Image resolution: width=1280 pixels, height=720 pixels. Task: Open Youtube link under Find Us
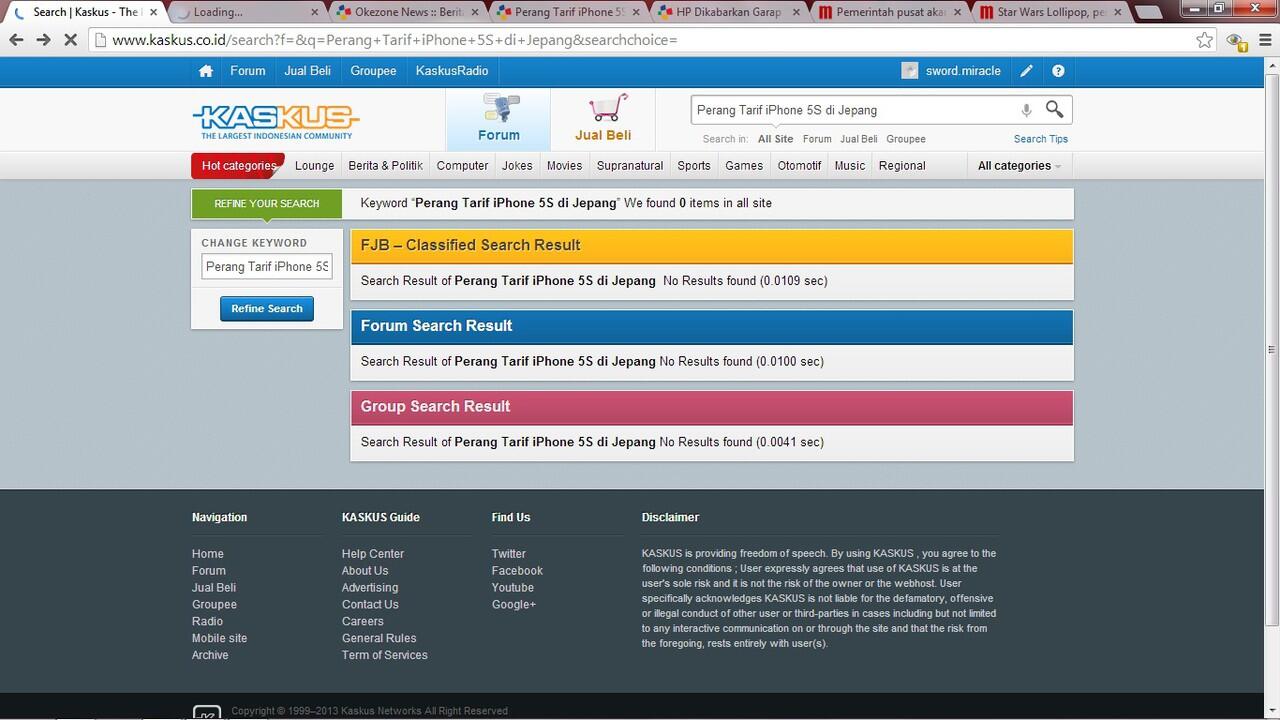pos(513,588)
